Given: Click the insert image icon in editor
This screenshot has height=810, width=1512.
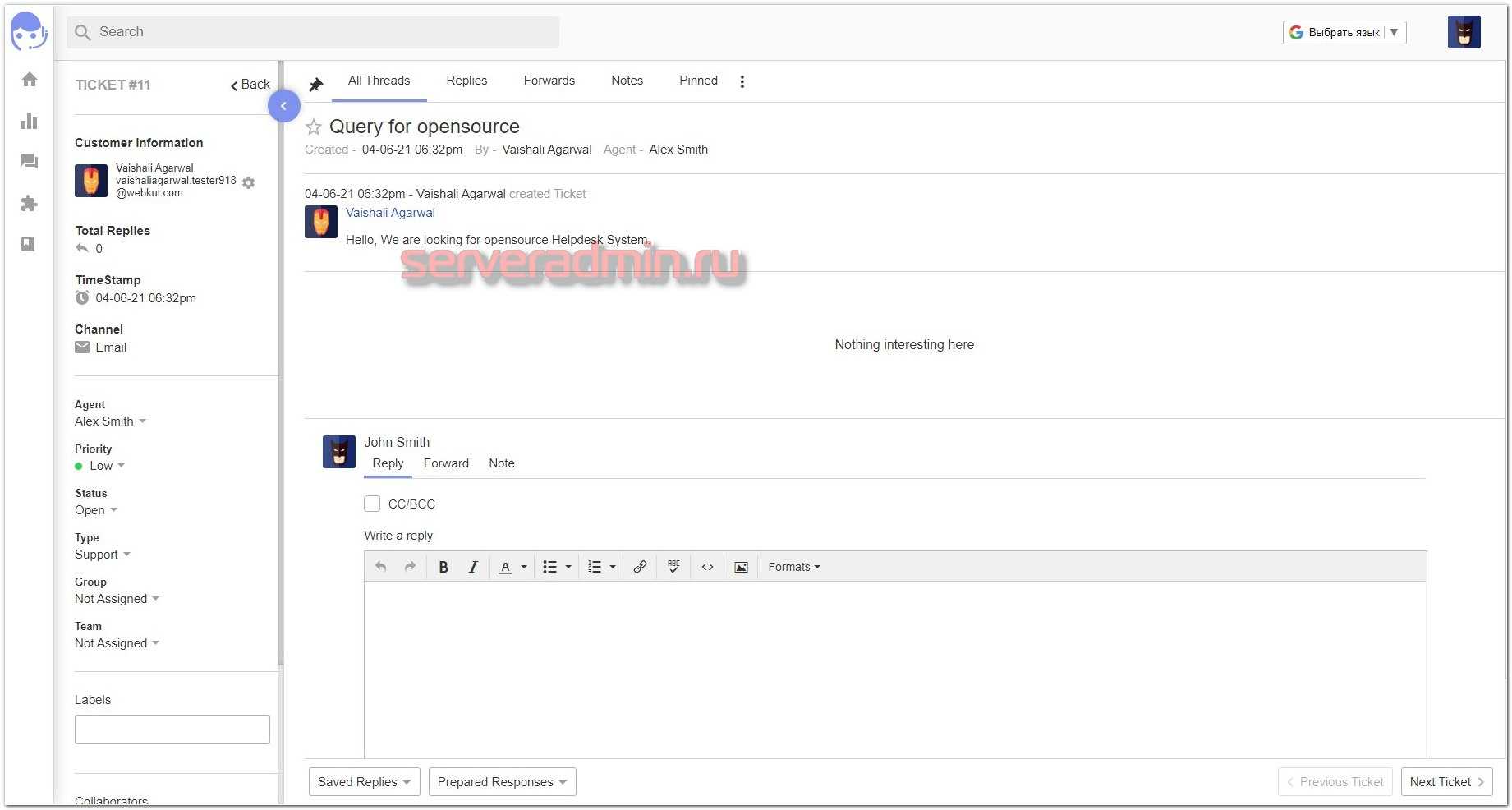Looking at the screenshot, I should (x=741, y=567).
